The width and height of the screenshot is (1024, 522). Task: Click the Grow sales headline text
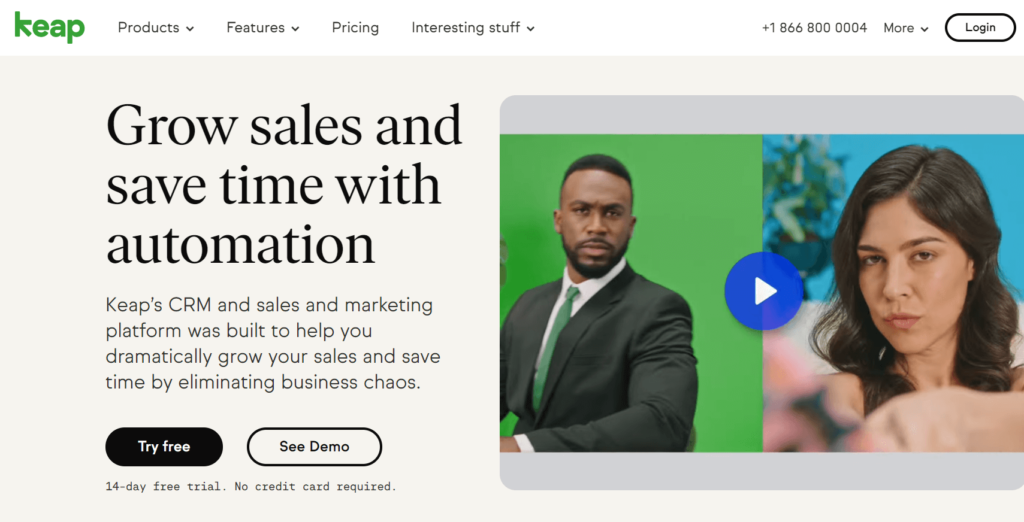pos(284,185)
